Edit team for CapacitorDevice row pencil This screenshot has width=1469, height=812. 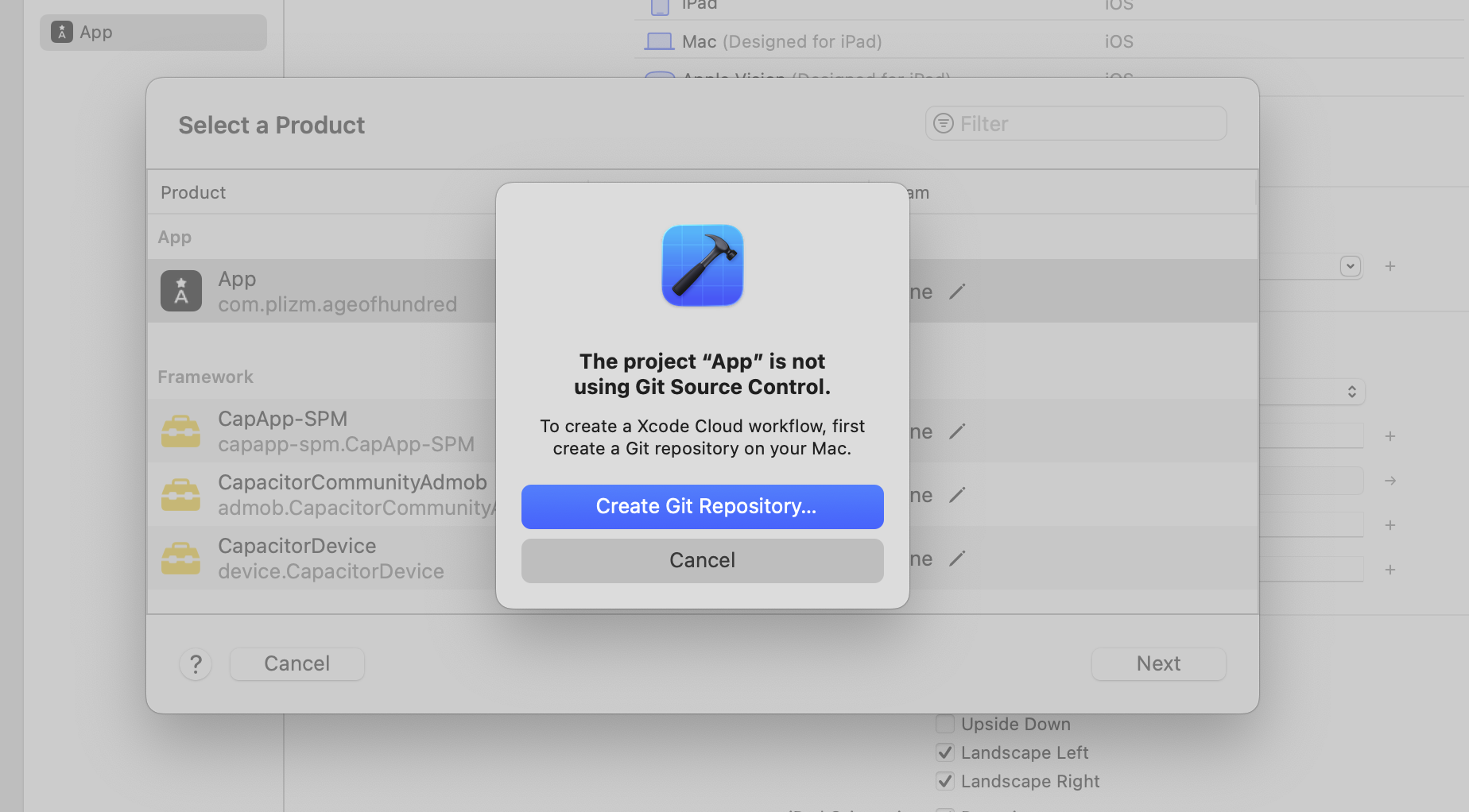(x=957, y=559)
